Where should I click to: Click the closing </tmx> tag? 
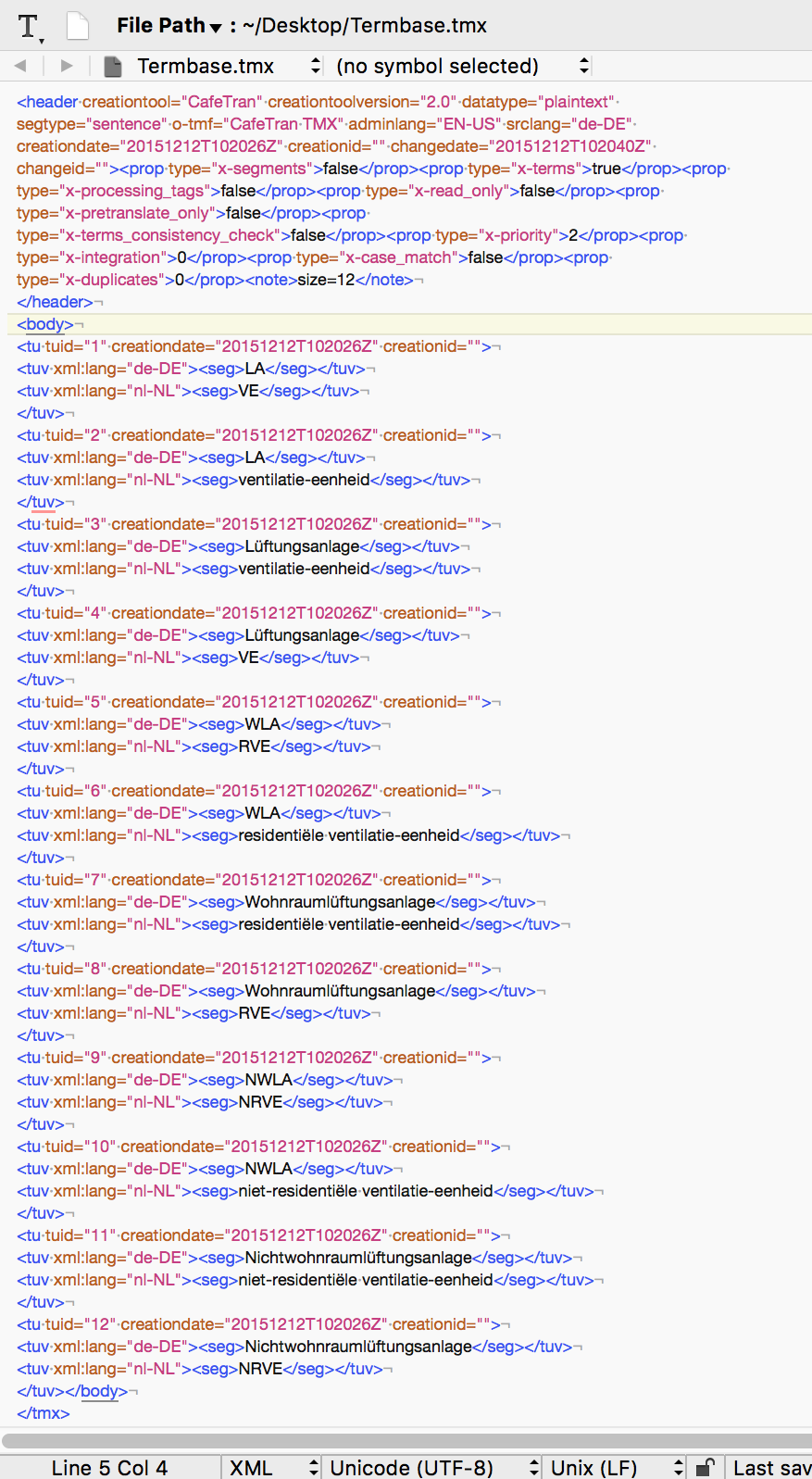44,1413
